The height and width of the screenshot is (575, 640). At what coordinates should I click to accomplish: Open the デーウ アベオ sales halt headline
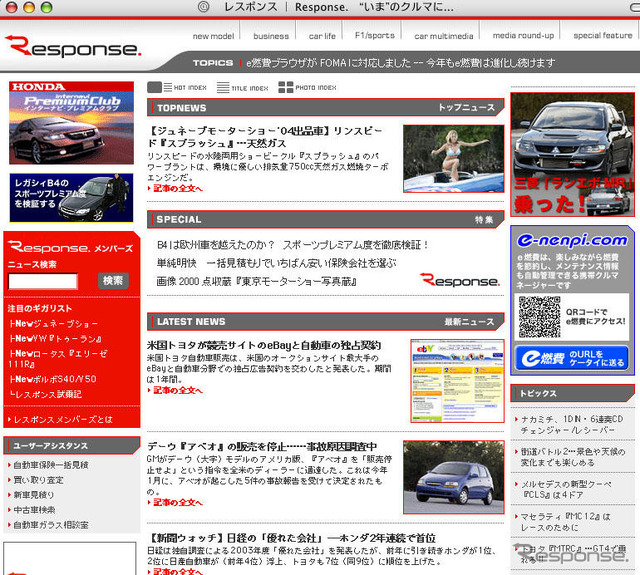[x=262, y=446]
